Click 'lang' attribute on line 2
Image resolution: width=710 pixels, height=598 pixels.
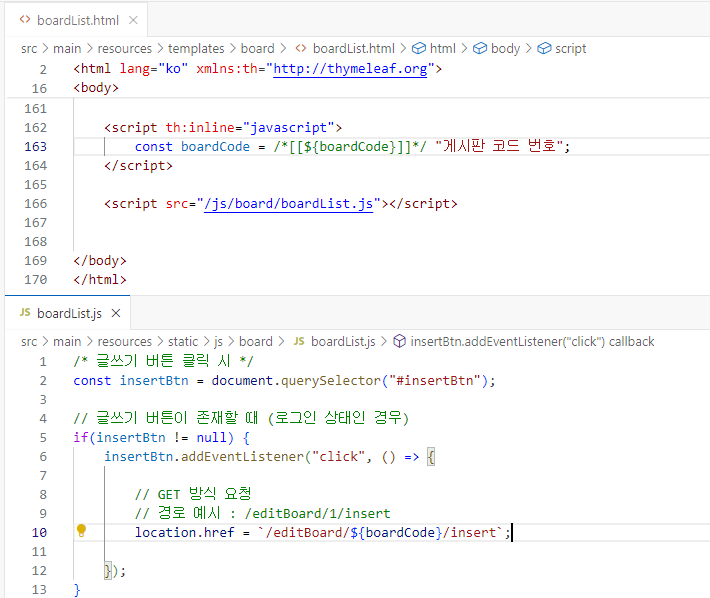(134, 69)
